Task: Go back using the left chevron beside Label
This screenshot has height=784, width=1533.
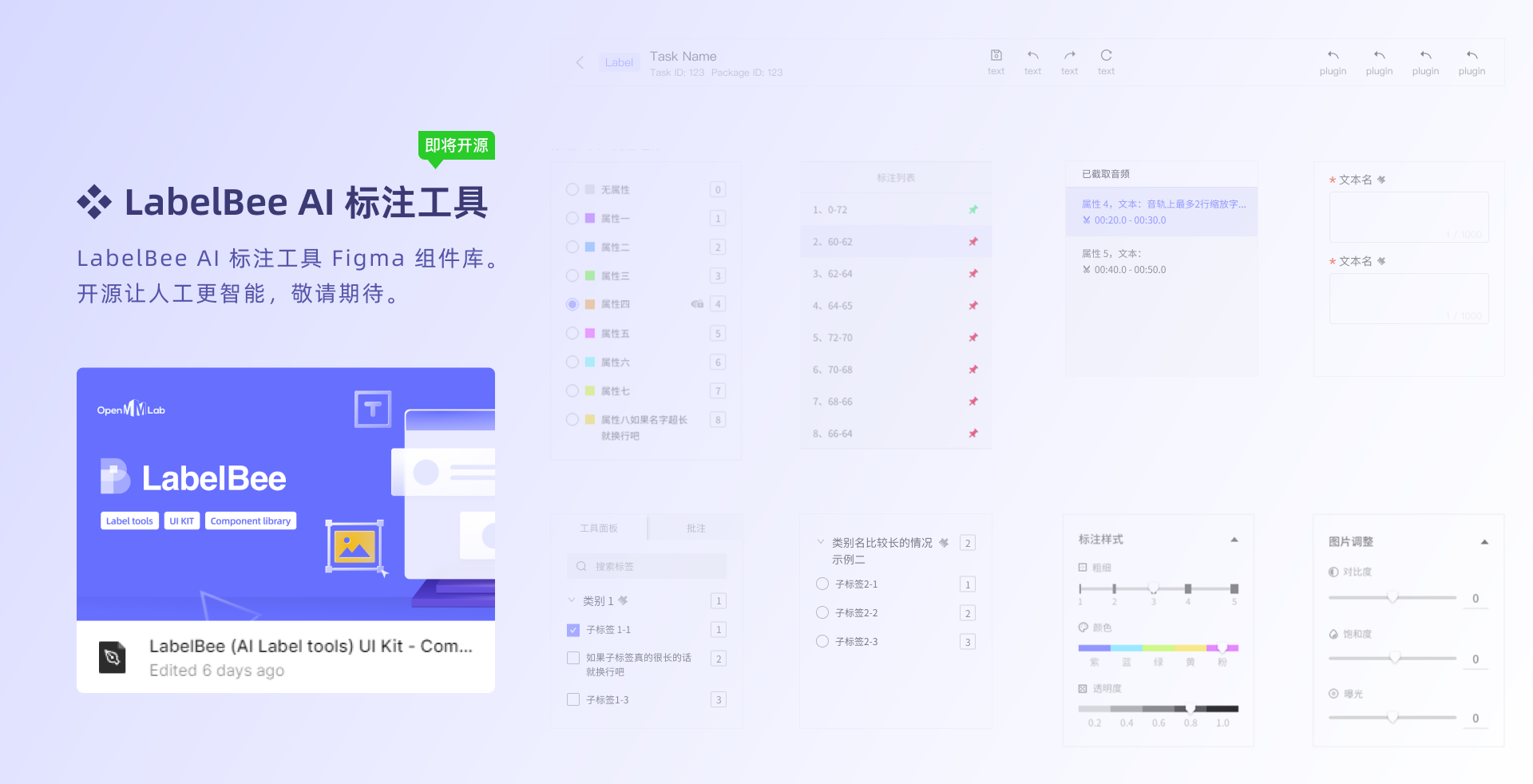Action: (580, 62)
